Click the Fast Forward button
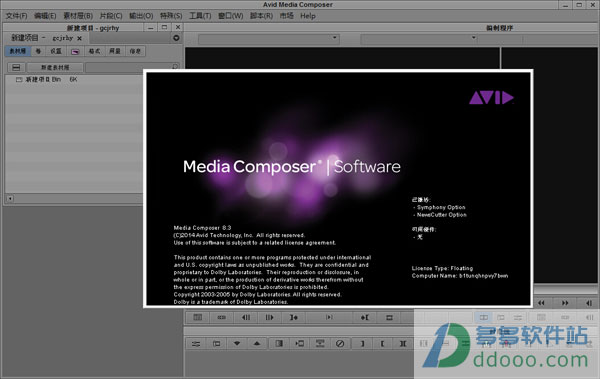The height and width of the screenshot is (379, 600). (565, 303)
